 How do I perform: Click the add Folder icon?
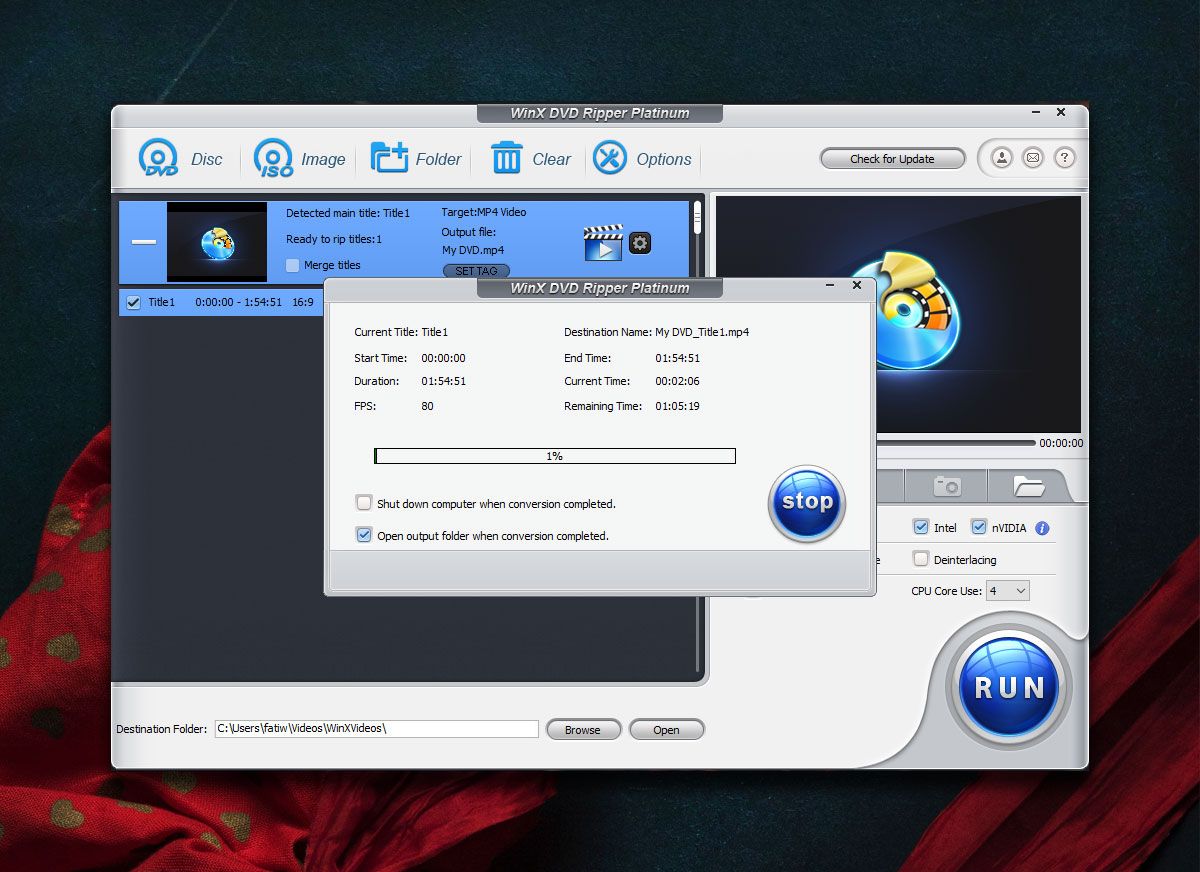tap(389, 158)
